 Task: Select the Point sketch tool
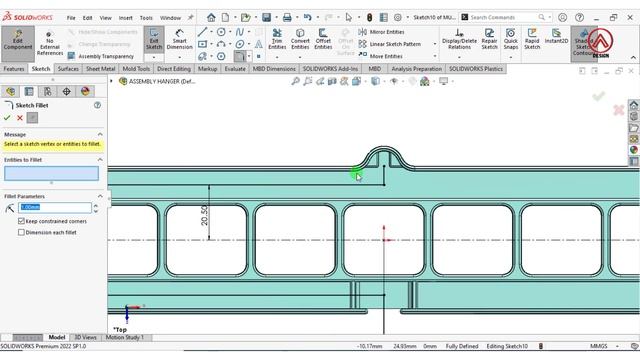pyautogui.click(x=258, y=56)
